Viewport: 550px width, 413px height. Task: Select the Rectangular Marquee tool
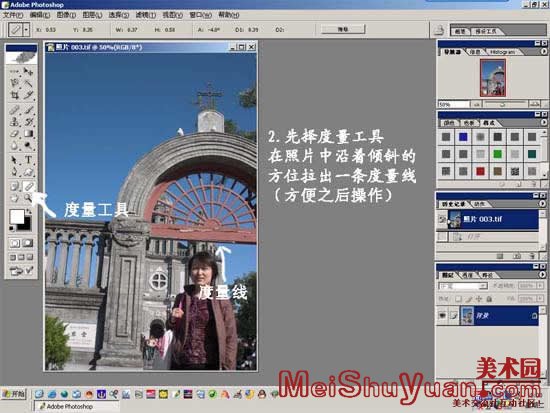(x=14, y=72)
